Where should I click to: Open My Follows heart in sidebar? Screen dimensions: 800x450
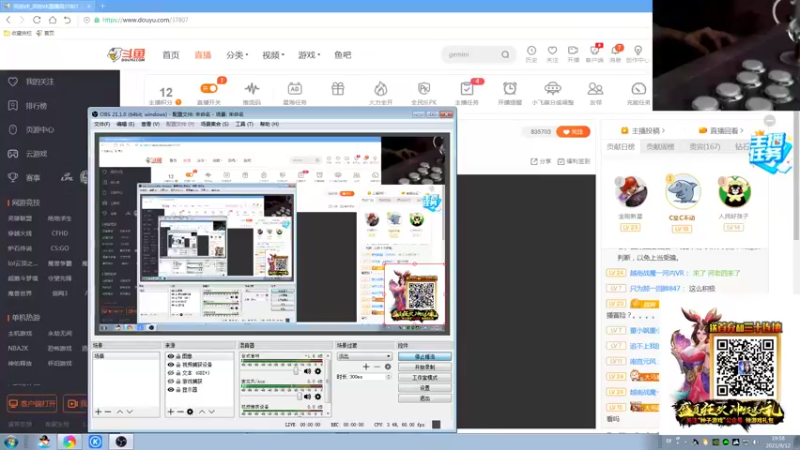click(13, 82)
